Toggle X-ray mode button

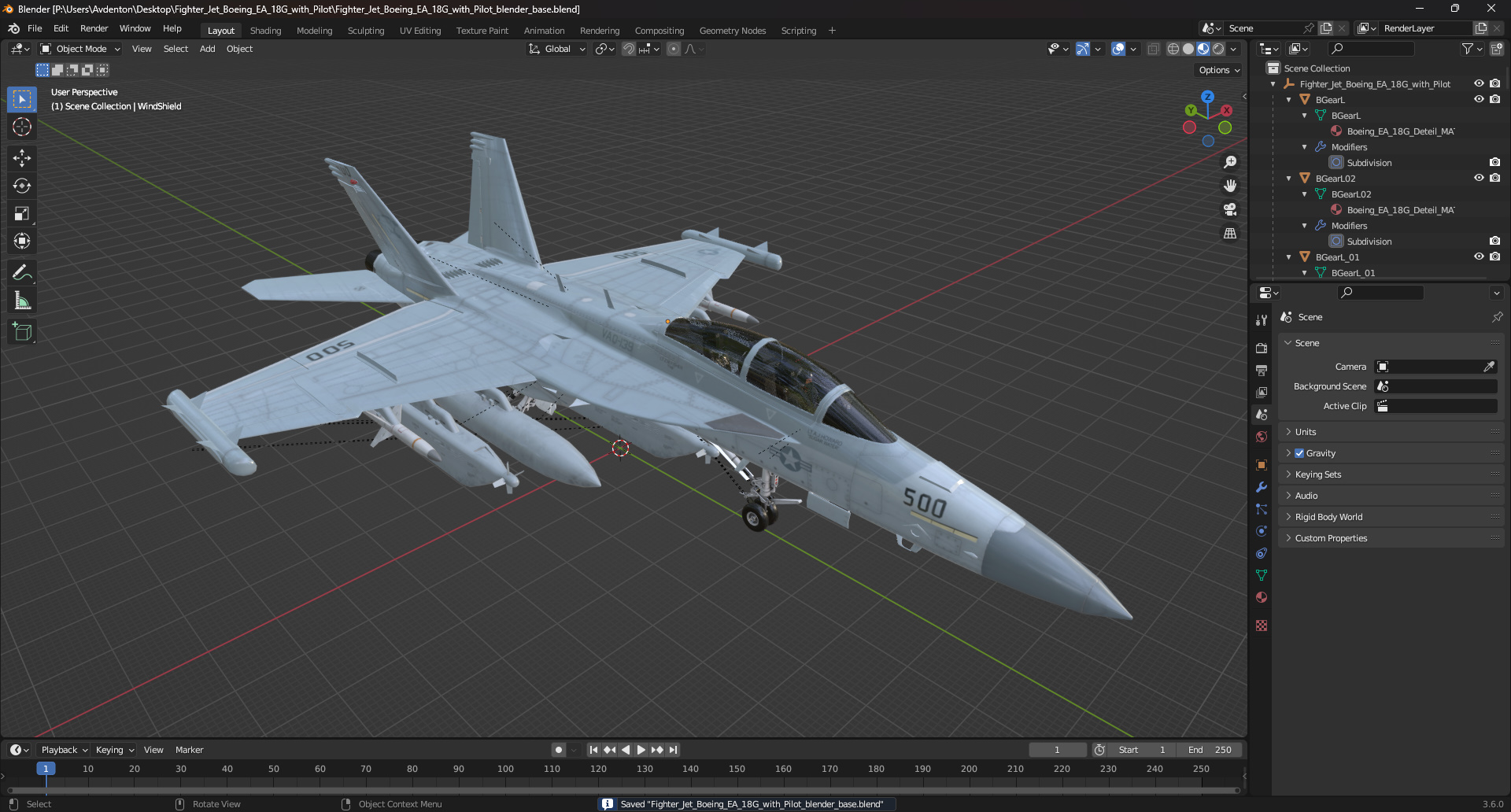(1153, 49)
